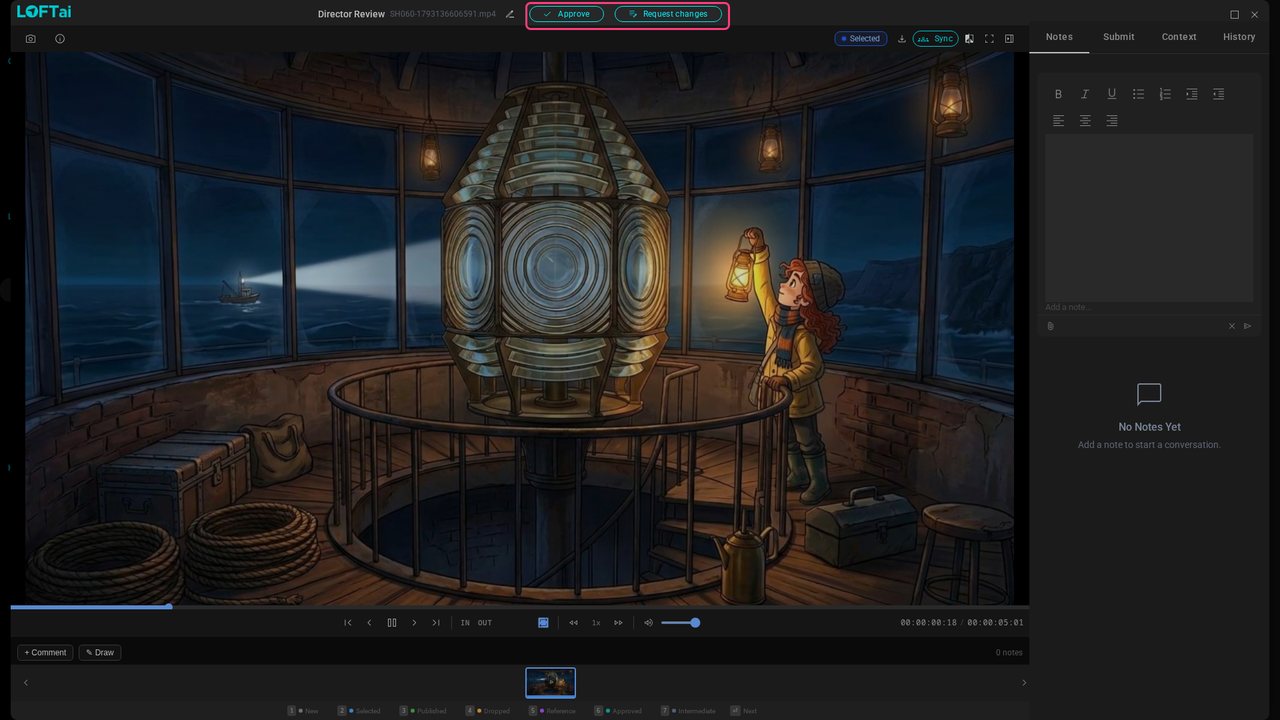Rename the clip with the pencil edit icon
Image resolution: width=1280 pixels, height=720 pixels.
pyautogui.click(x=510, y=14)
